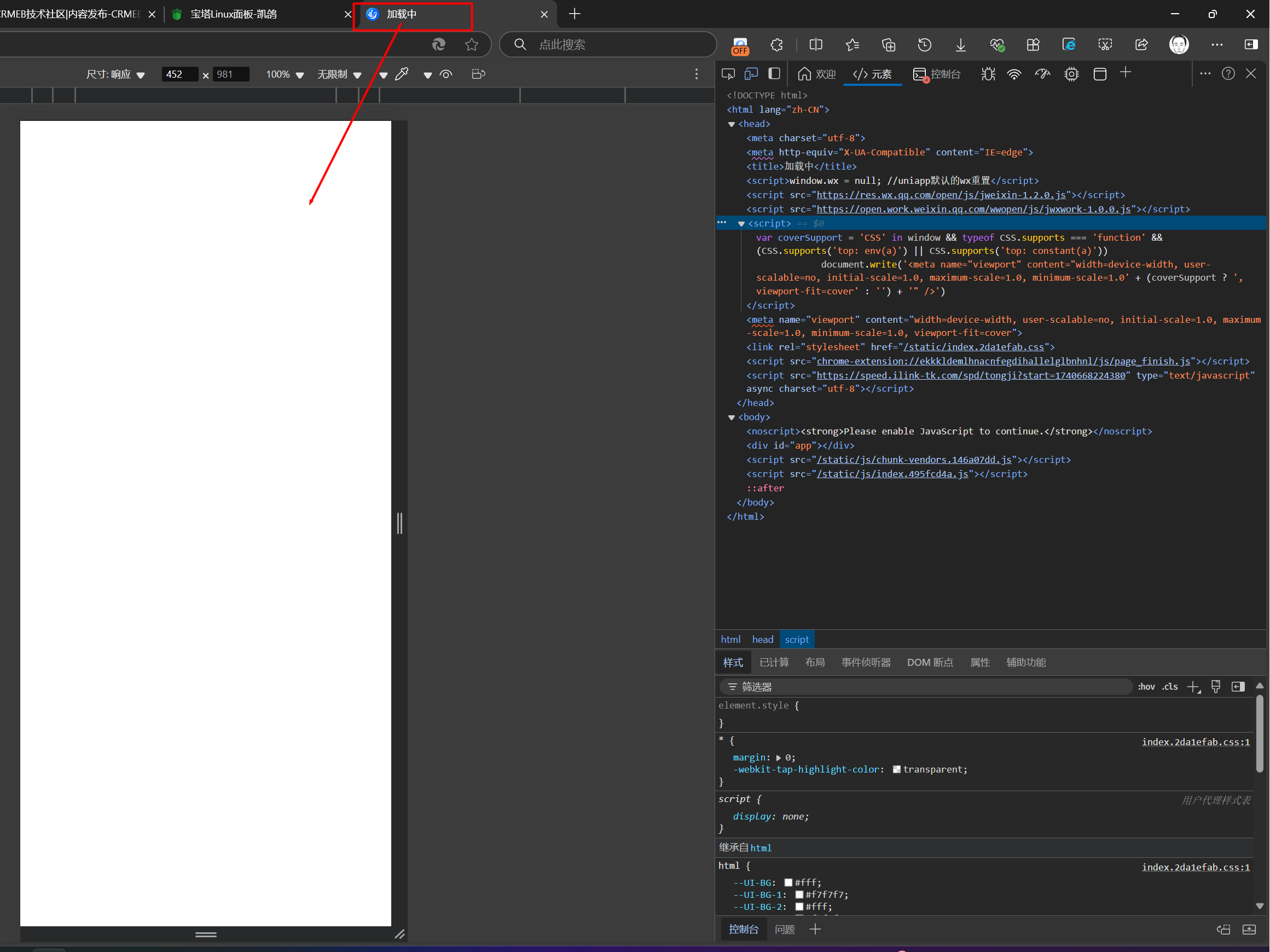Toggle the :hov element state panel
Image resolution: width=1270 pixels, height=952 pixels.
coord(1146,687)
